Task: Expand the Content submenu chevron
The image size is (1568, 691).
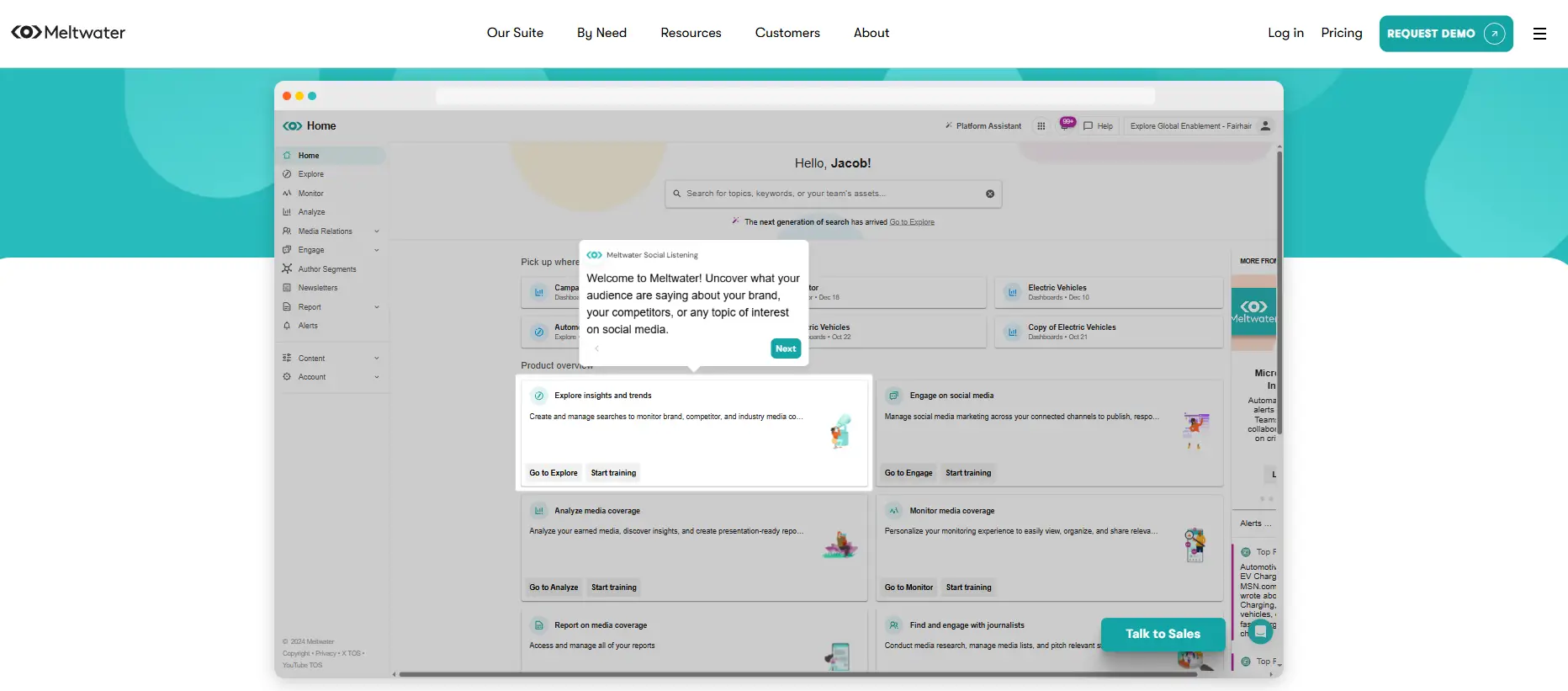Action: click(x=377, y=359)
